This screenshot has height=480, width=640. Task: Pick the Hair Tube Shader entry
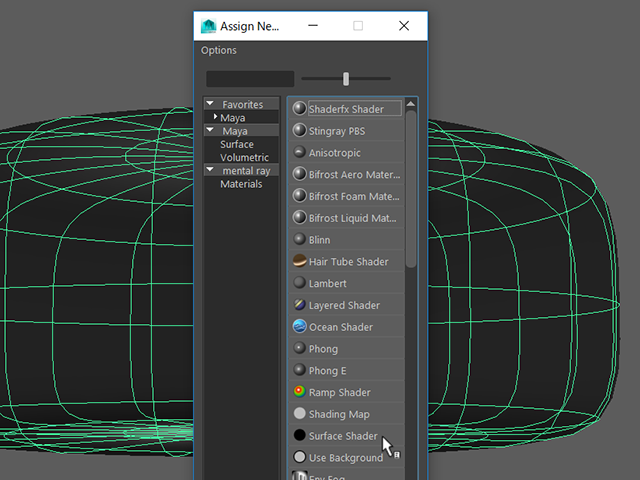click(x=347, y=261)
